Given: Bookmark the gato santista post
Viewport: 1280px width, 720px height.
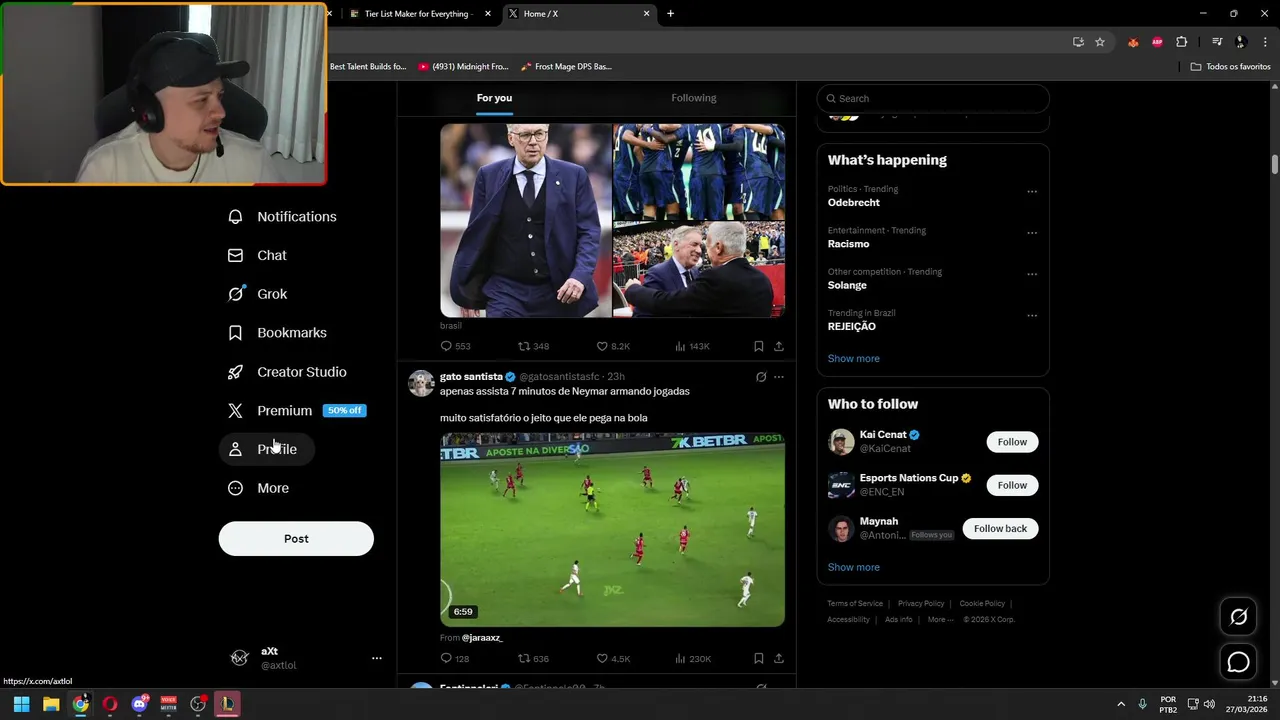Looking at the screenshot, I should pos(758,658).
